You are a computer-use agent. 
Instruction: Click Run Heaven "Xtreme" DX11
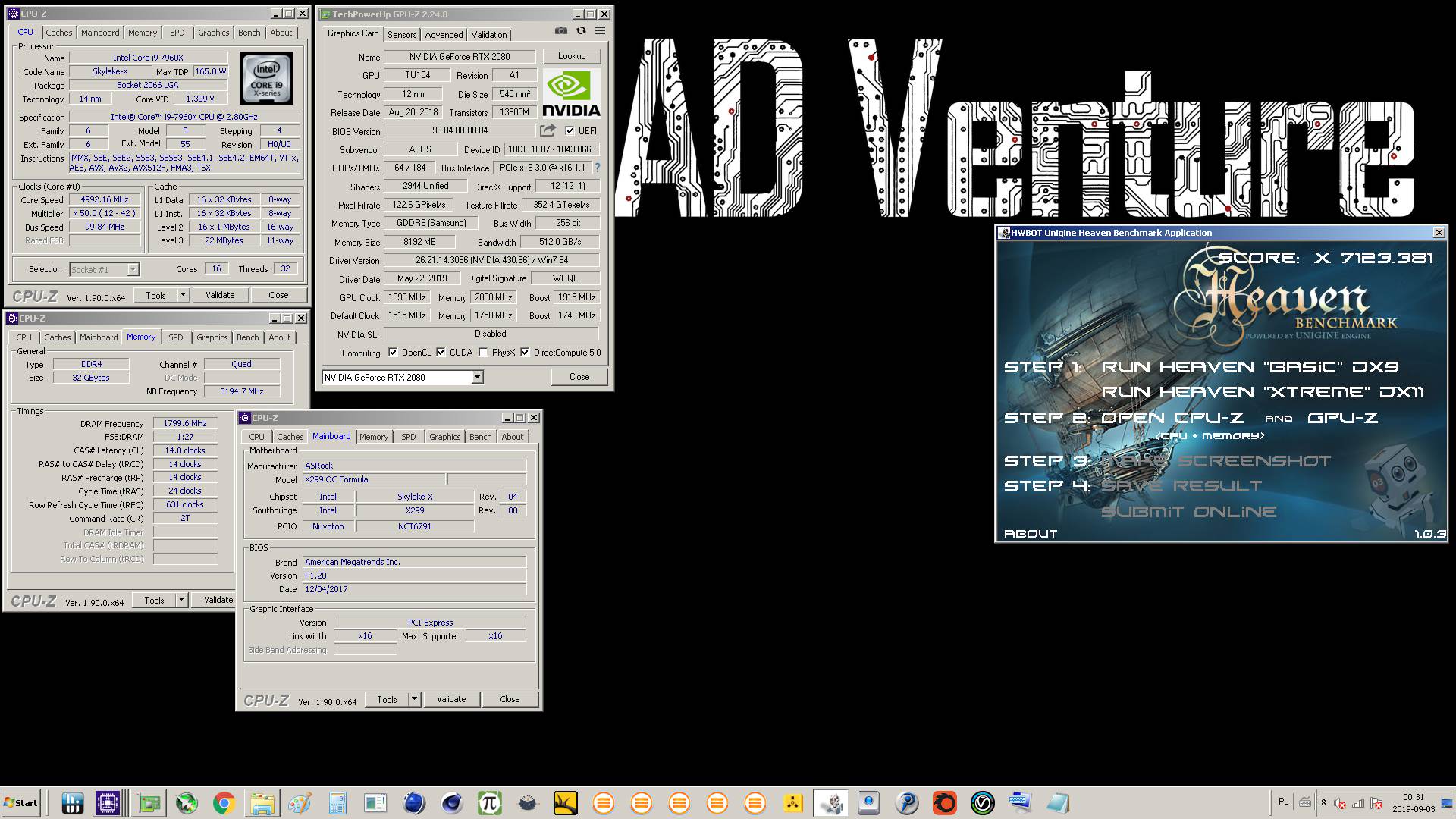coord(1263,392)
